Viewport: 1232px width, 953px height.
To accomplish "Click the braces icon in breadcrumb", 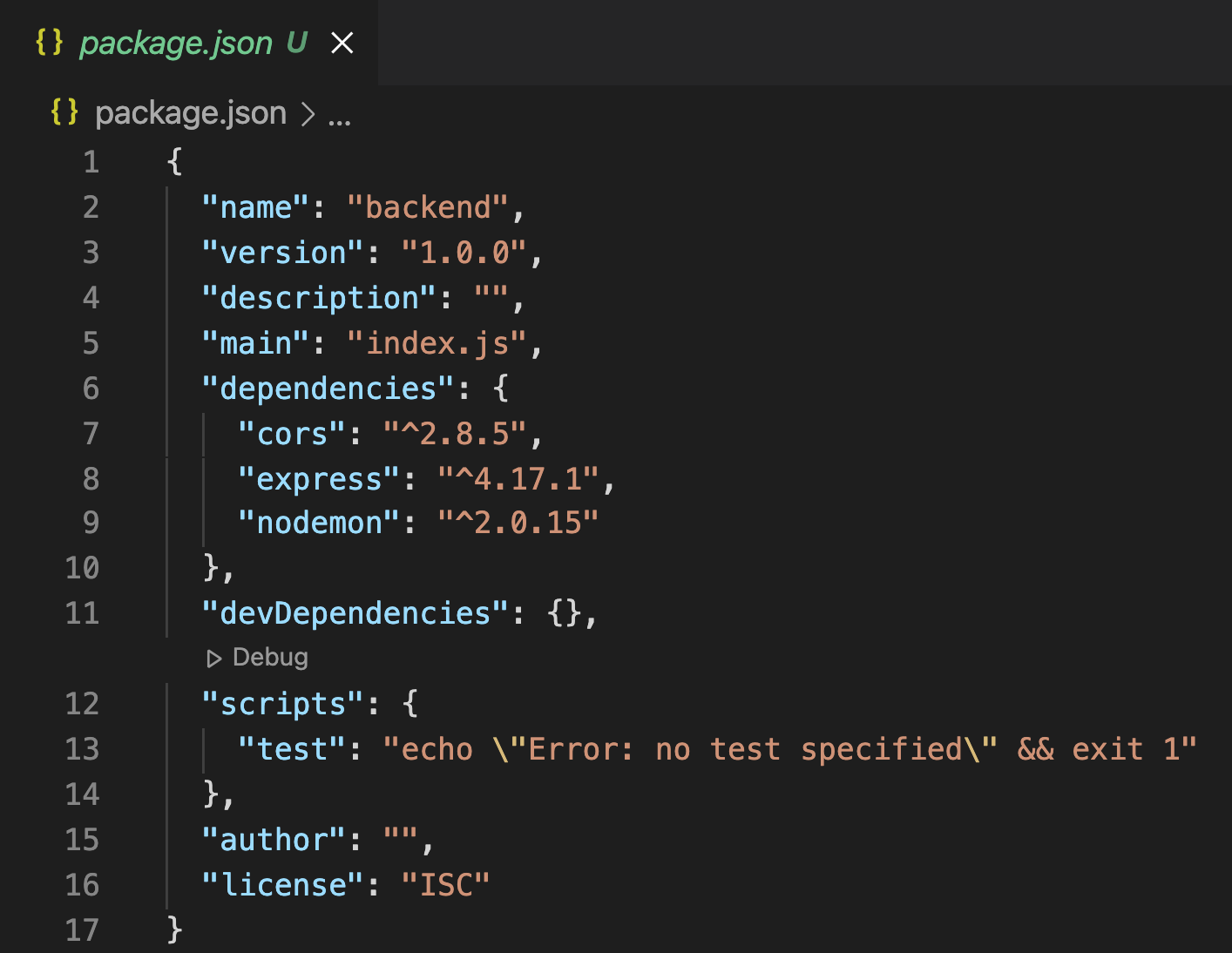I will (64, 112).
